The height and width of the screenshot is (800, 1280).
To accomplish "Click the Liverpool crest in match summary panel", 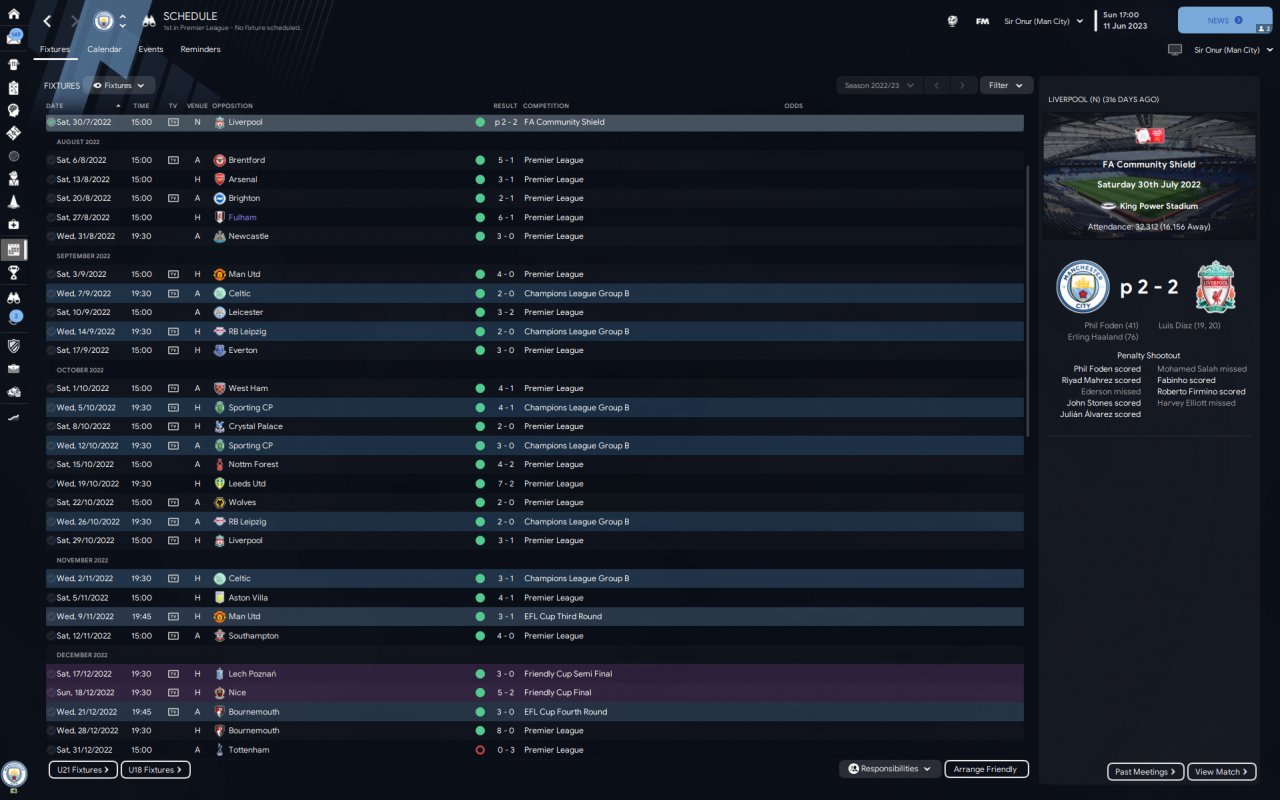I will [x=1215, y=287].
